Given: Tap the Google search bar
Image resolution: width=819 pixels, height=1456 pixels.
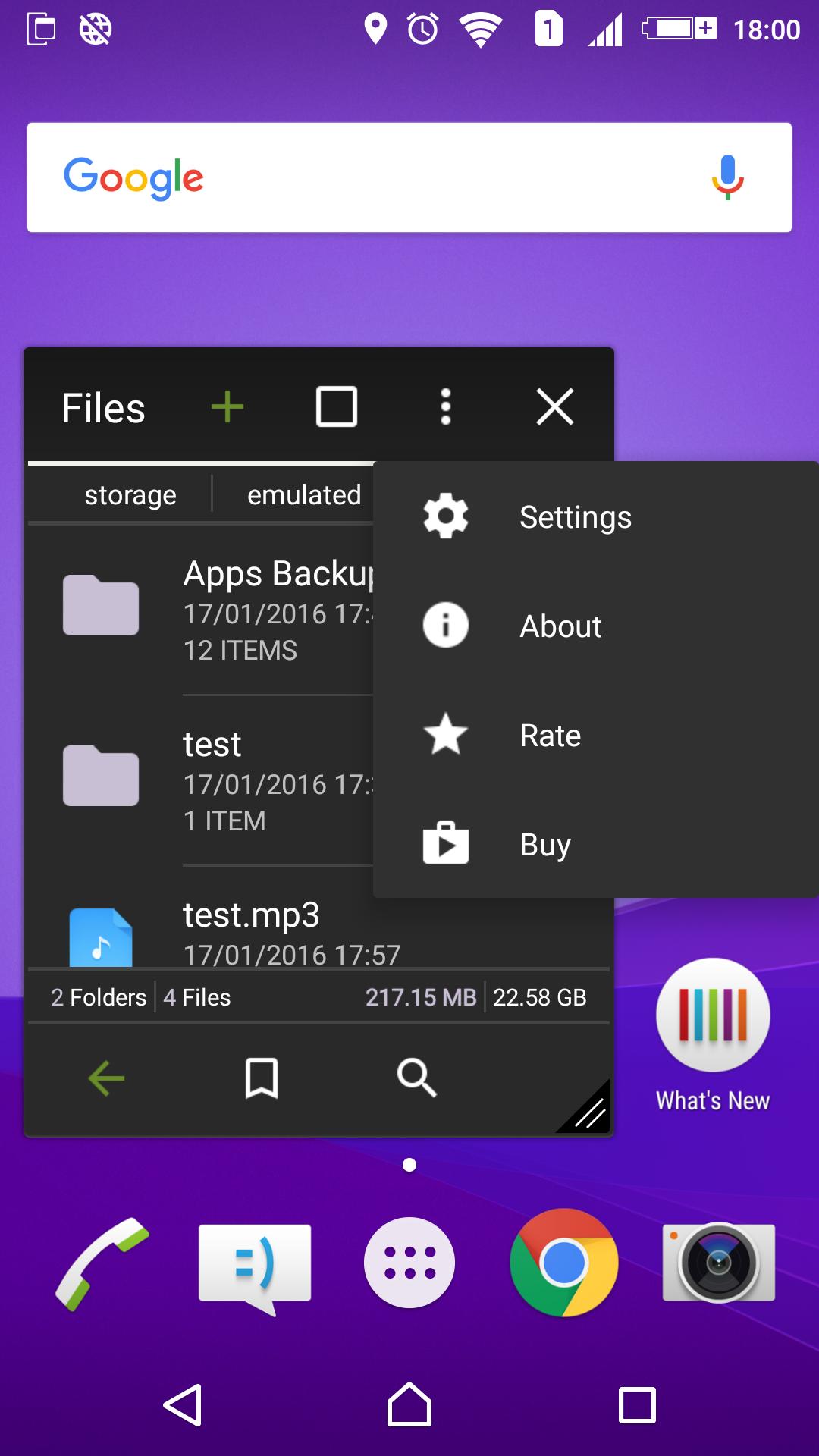Looking at the screenshot, I should coord(409,177).
